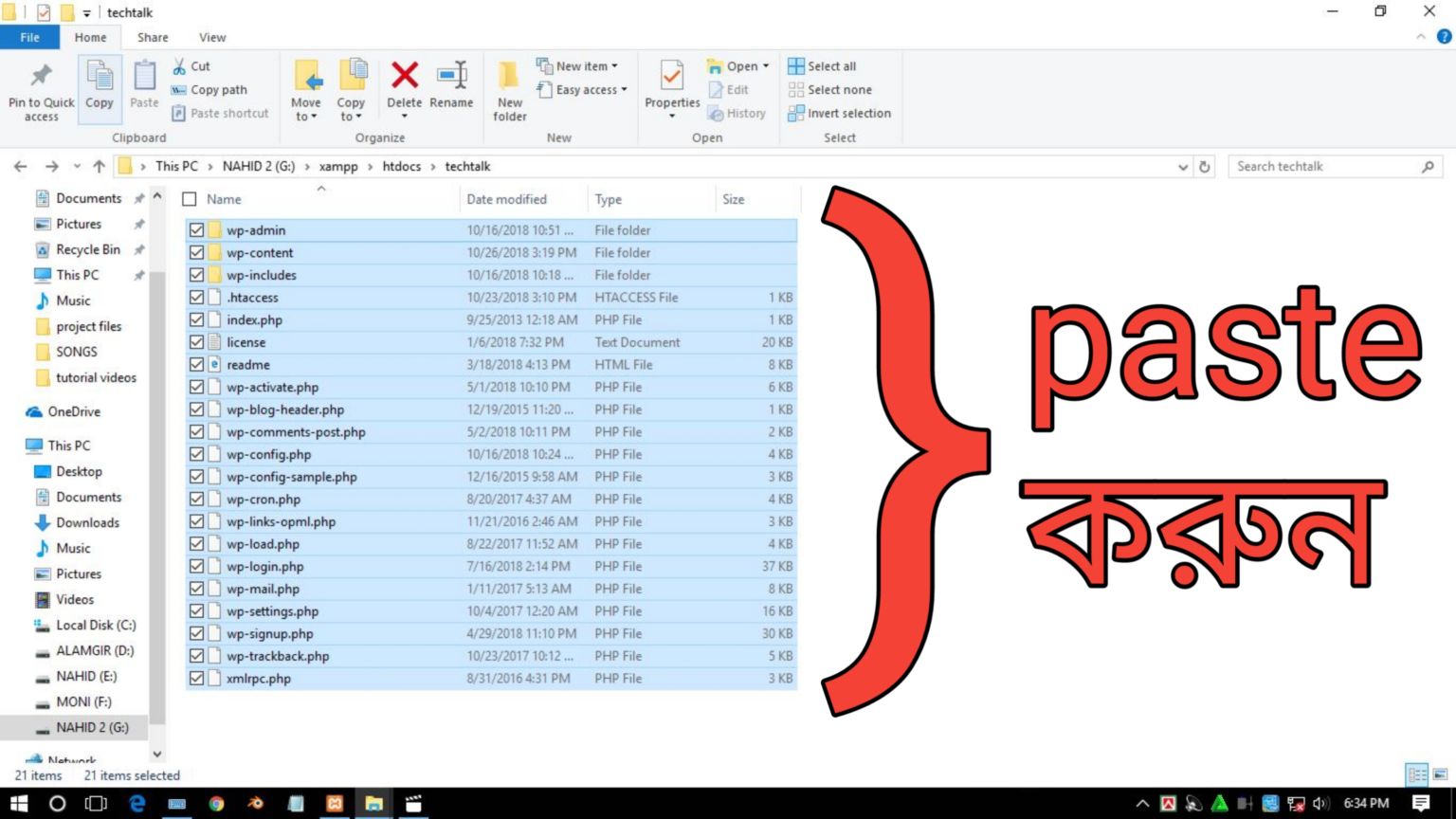Uncheck the wp-config.php file checkbox
Screen dimensions: 1456x819
[x=196, y=454]
